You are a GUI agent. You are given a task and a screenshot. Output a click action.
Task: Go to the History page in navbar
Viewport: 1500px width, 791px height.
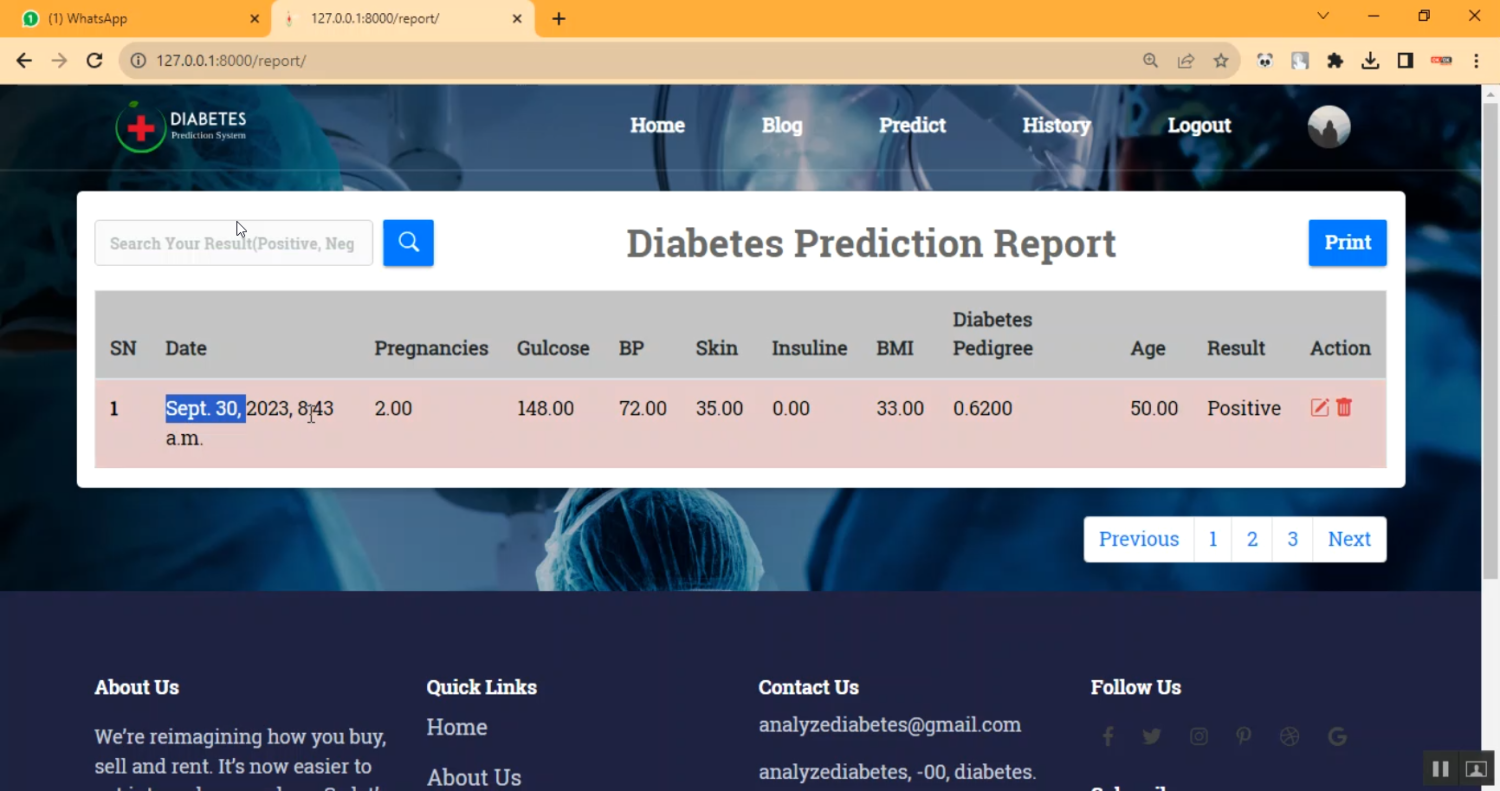[x=1056, y=125]
